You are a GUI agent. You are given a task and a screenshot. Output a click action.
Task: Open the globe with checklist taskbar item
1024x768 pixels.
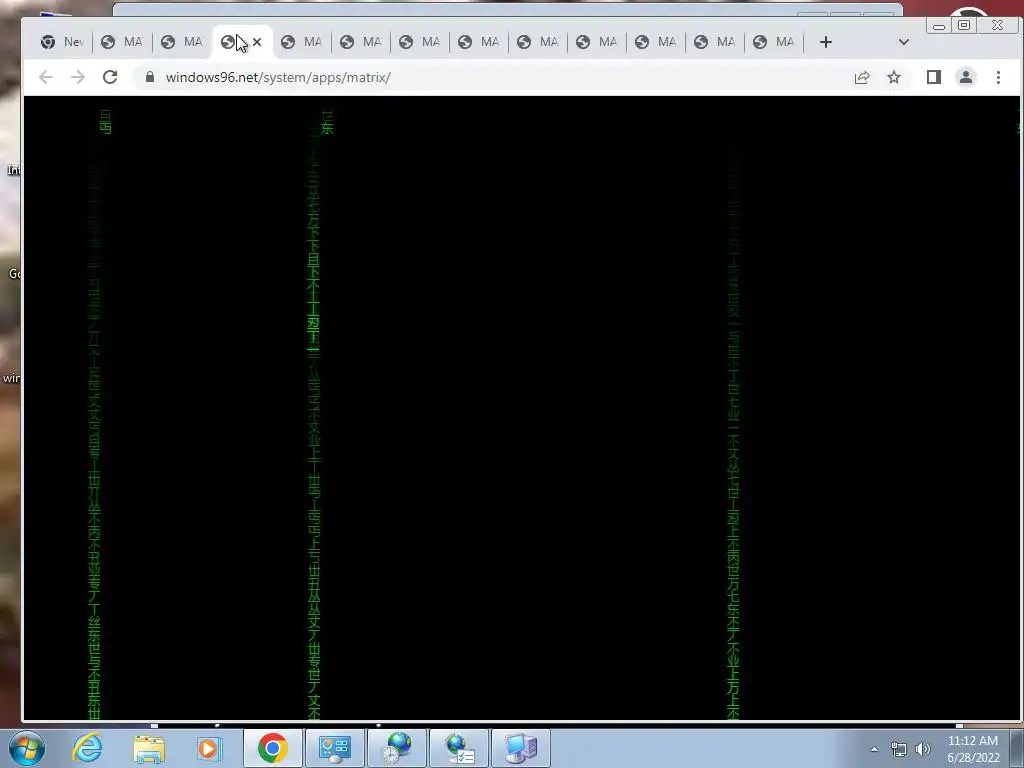click(459, 748)
